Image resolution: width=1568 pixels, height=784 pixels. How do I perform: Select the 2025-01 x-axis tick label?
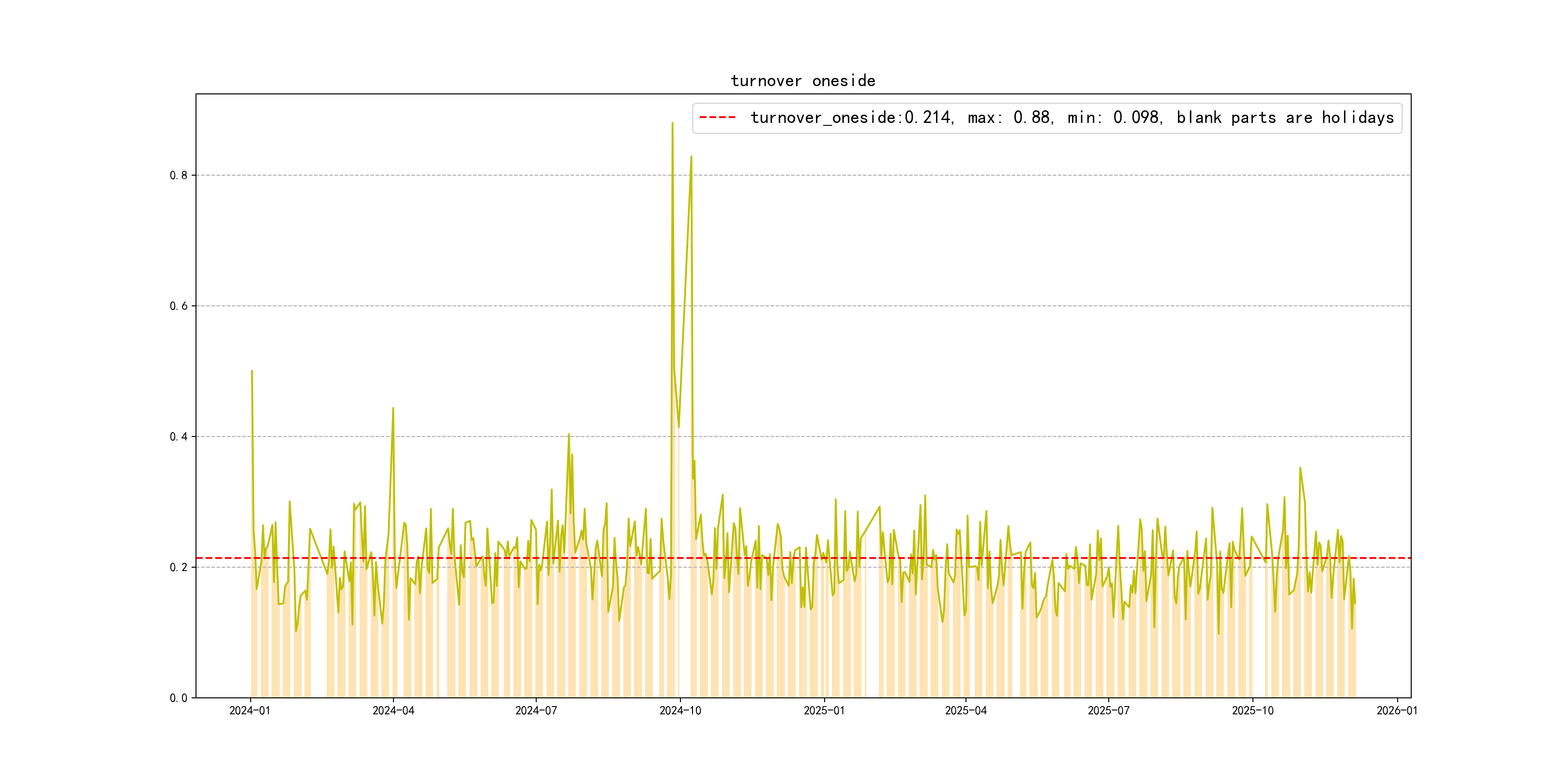824,710
